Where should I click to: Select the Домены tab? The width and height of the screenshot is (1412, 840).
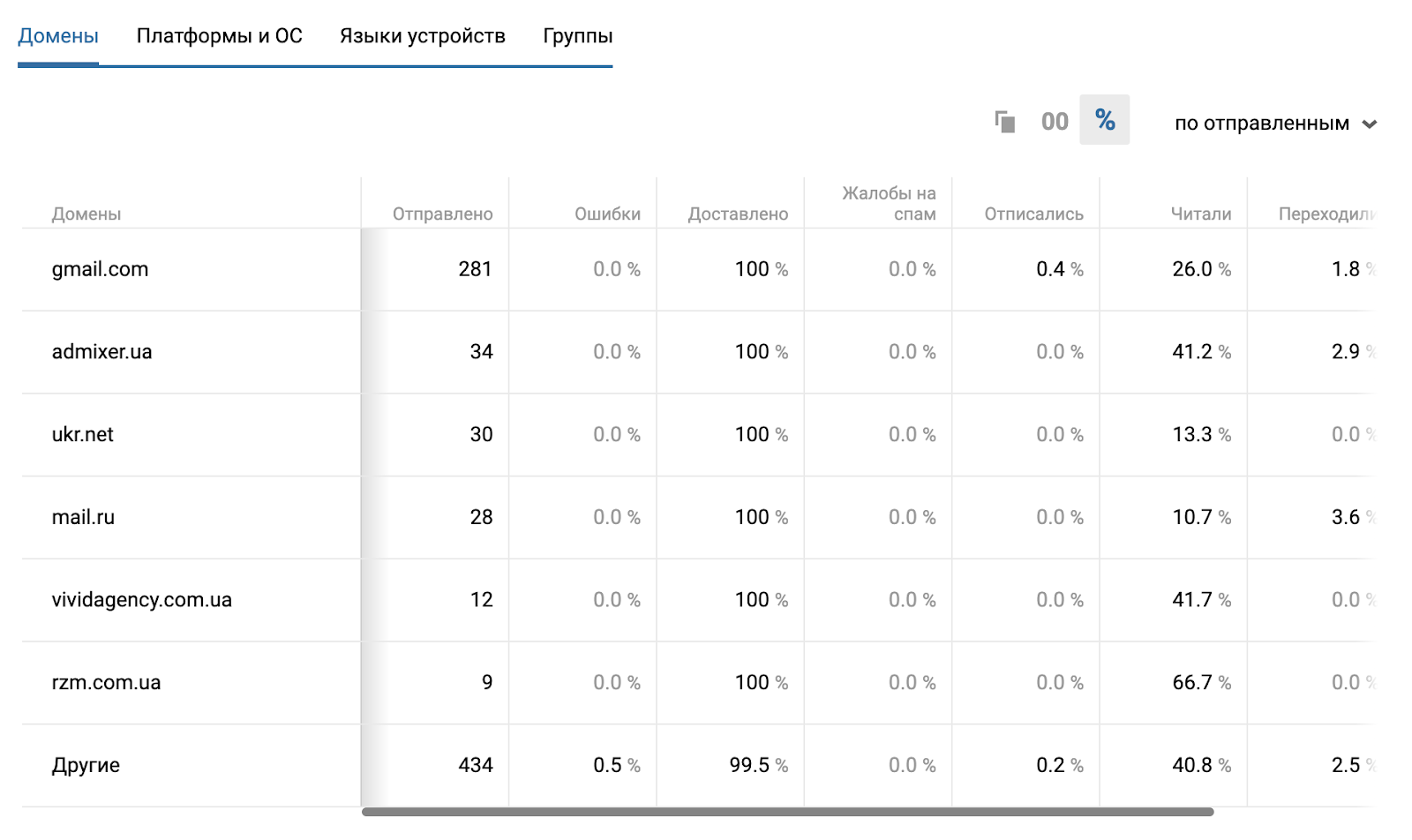(x=58, y=36)
